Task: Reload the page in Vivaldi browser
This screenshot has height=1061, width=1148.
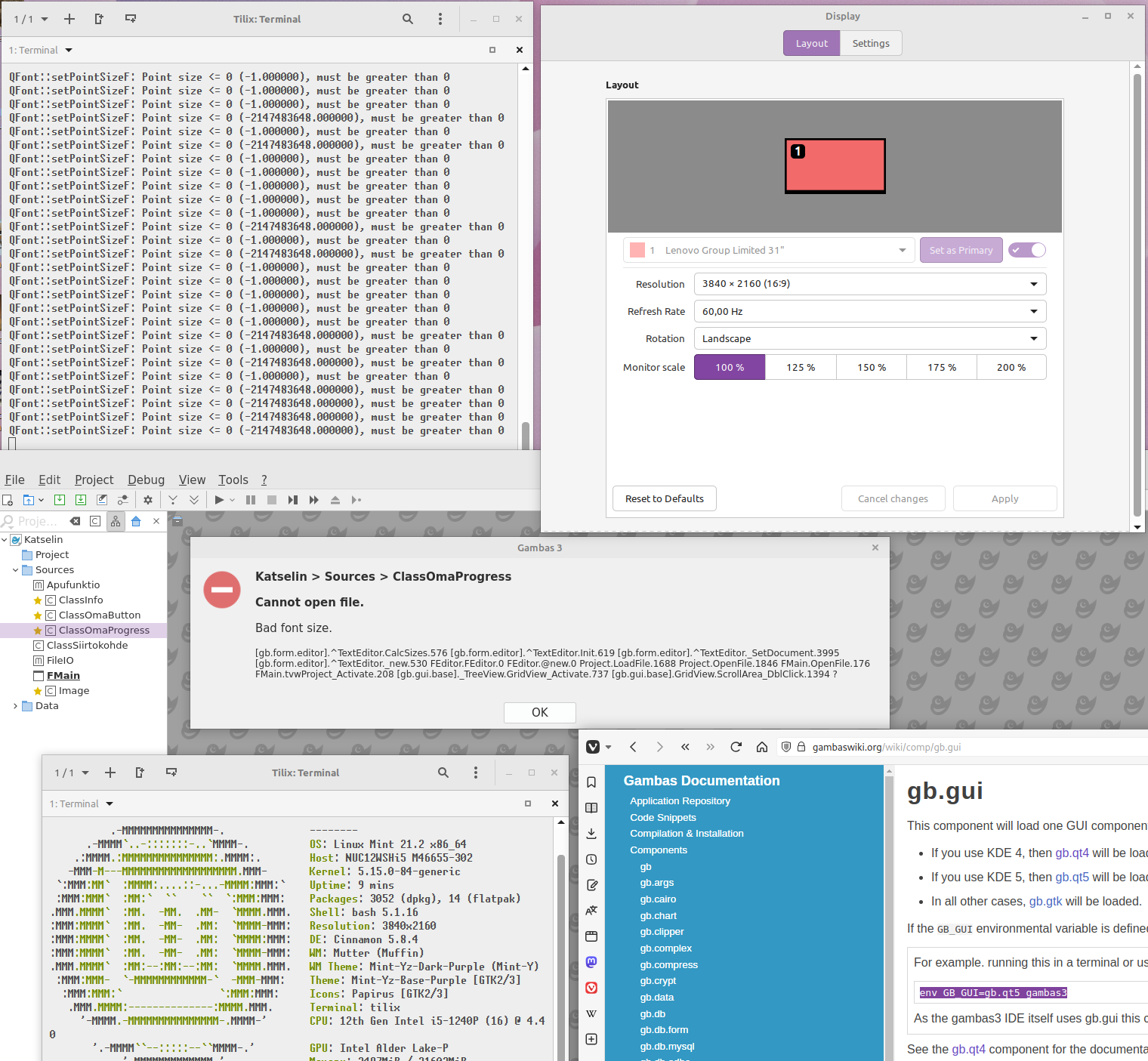Action: 736,747
